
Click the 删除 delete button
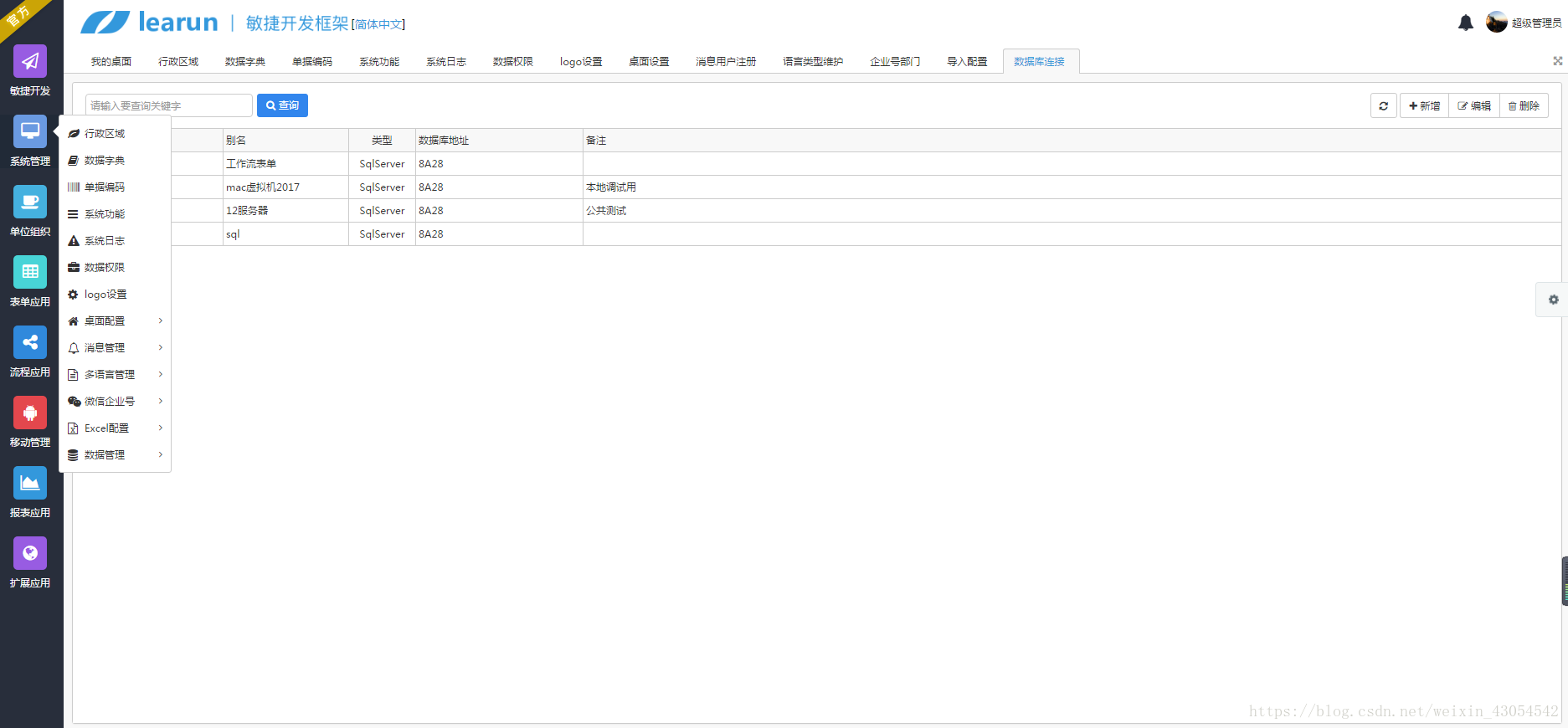(x=1524, y=105)
